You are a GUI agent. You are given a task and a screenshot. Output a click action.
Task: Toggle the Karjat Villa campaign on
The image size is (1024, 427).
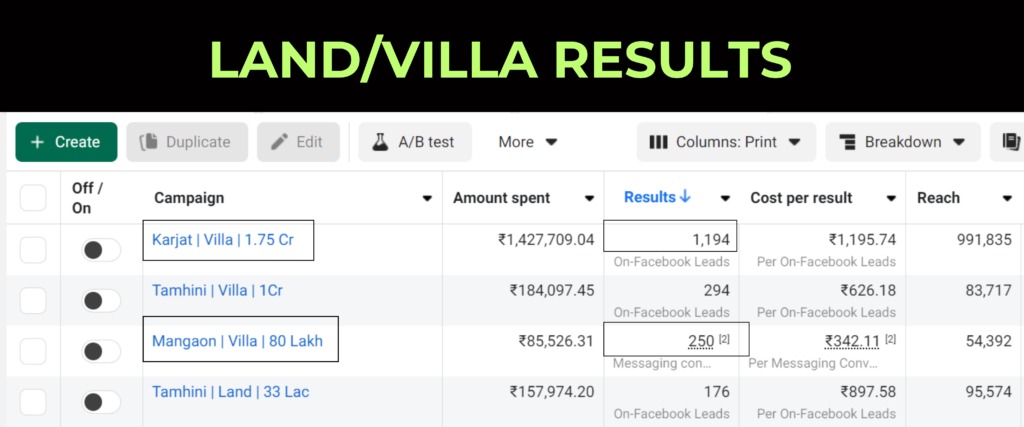click(101, 250)
